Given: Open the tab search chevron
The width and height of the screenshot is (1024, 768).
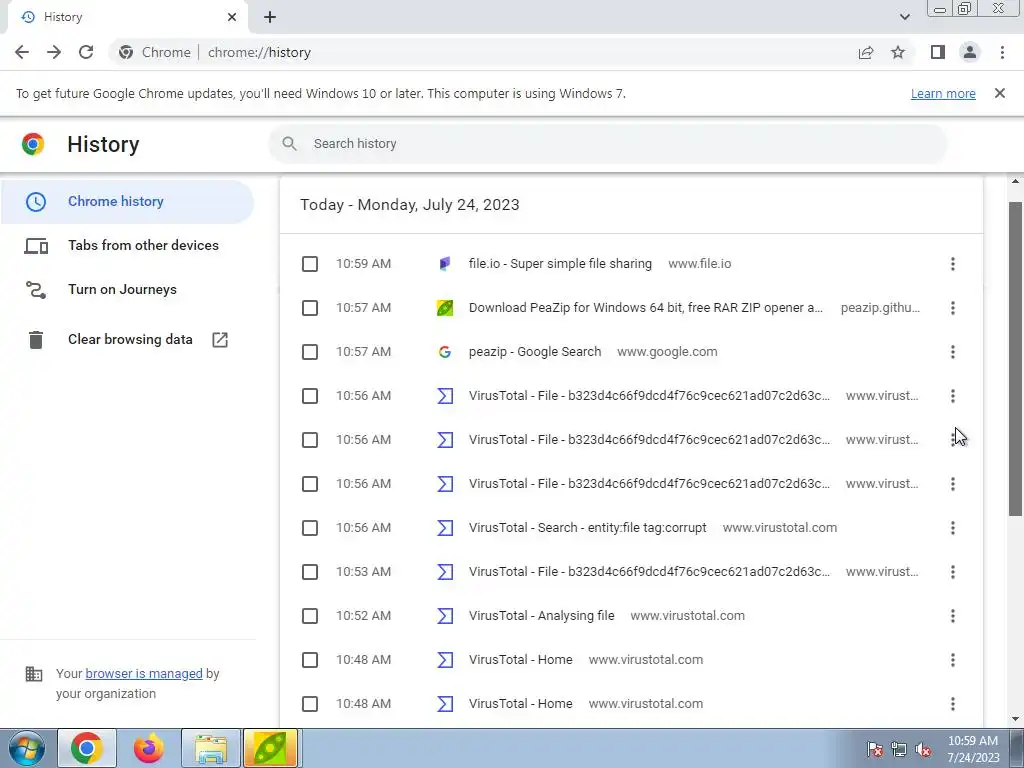Looking at the screenshot, I should click(904, 17).
